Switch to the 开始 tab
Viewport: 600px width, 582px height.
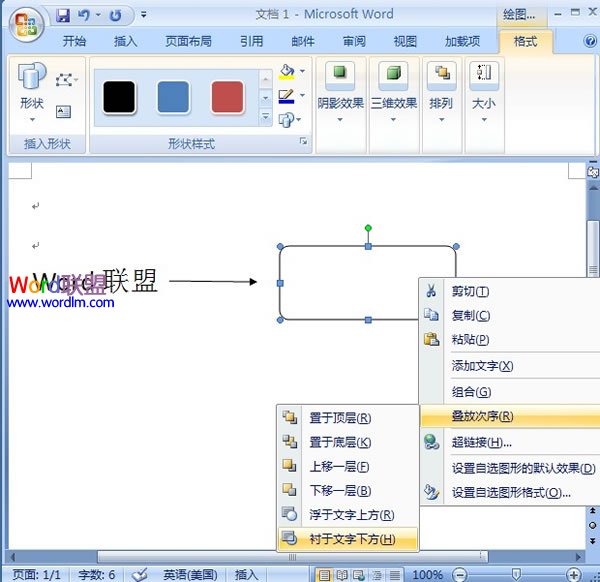74,41
